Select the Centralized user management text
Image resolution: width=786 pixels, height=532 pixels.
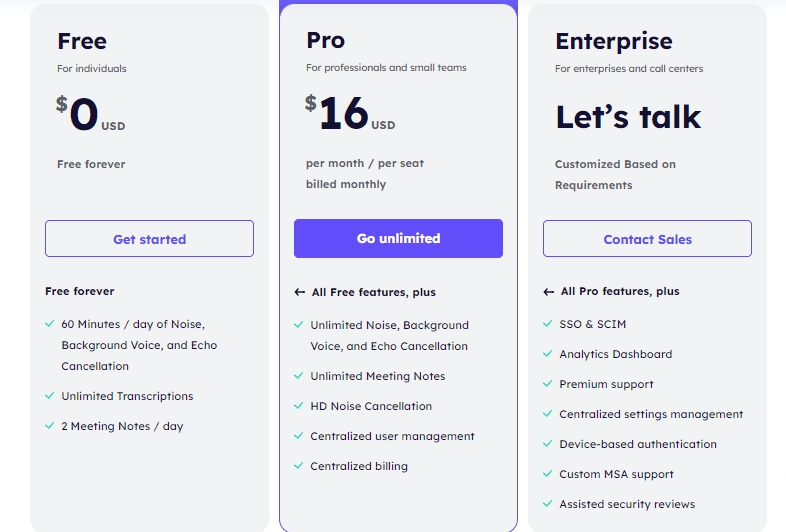pyautogui.click(x=392, y=436)
